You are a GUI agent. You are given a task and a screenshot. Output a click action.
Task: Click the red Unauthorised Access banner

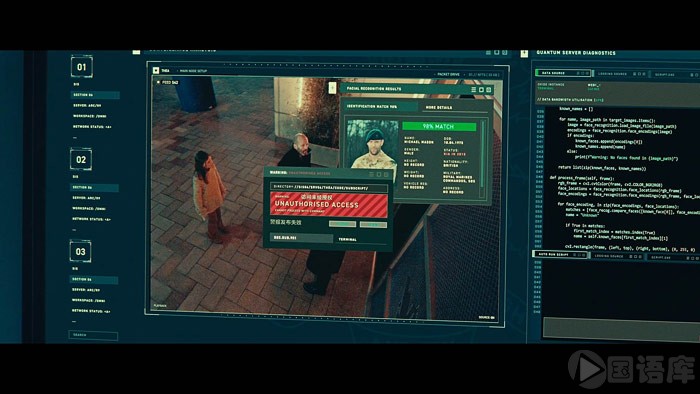[329, 204]
